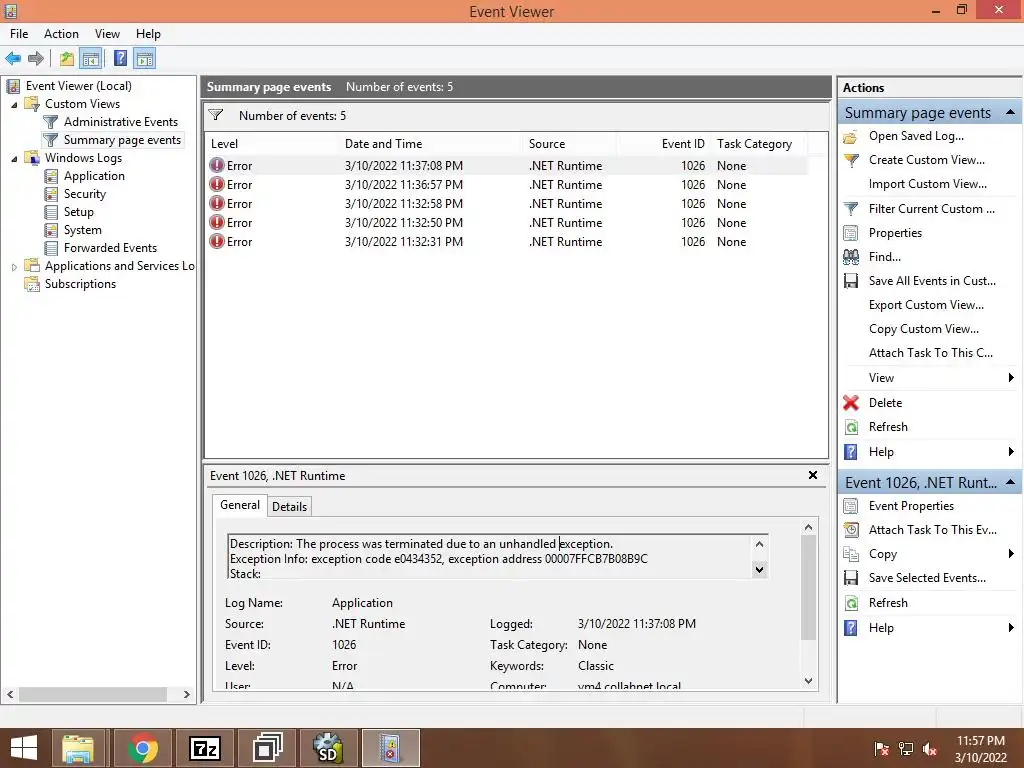Click the preview pane vertical scrollbar thumb

(808, 588)
